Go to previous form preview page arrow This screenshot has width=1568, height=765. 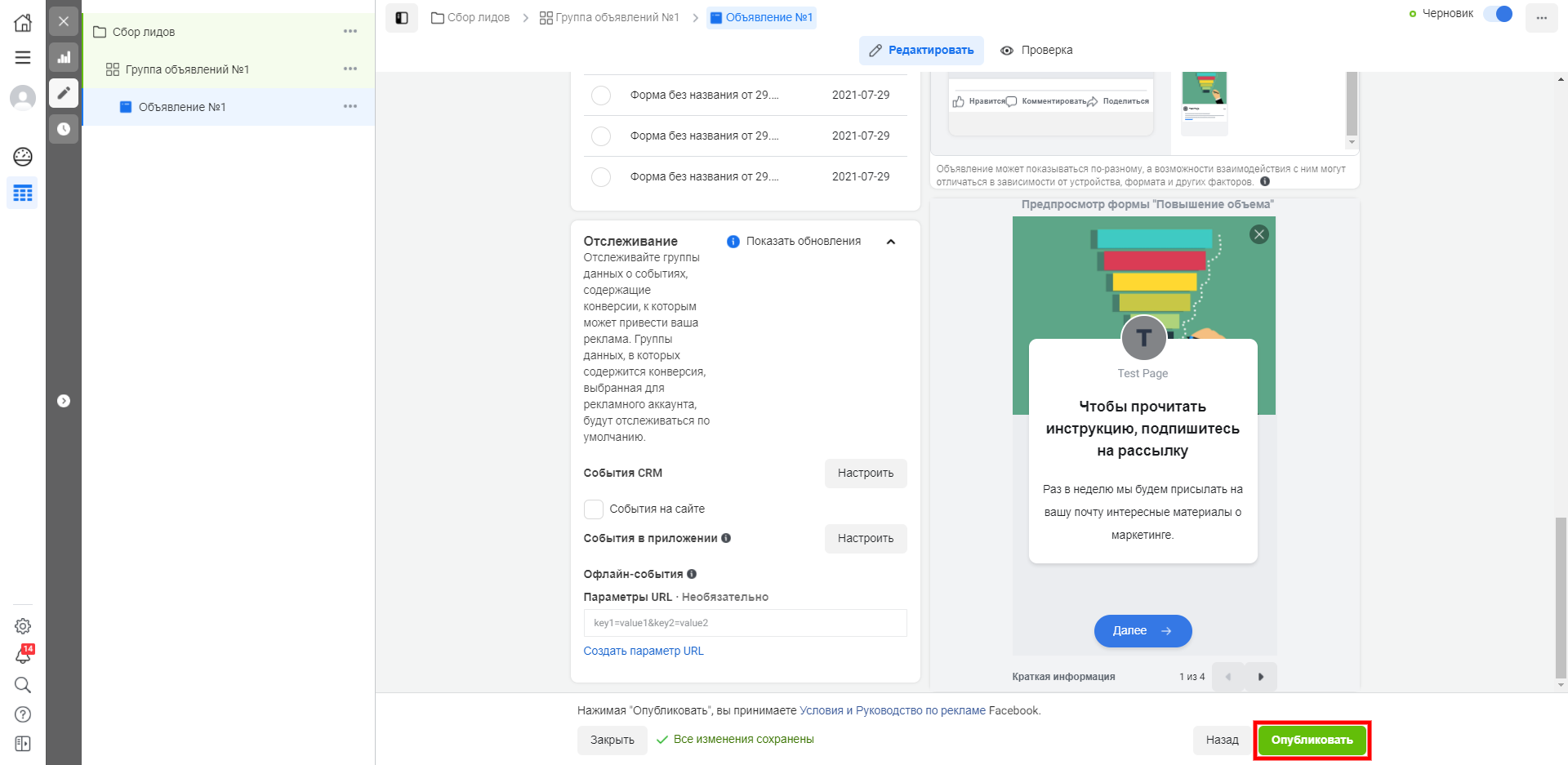(x=1227, y=677)
